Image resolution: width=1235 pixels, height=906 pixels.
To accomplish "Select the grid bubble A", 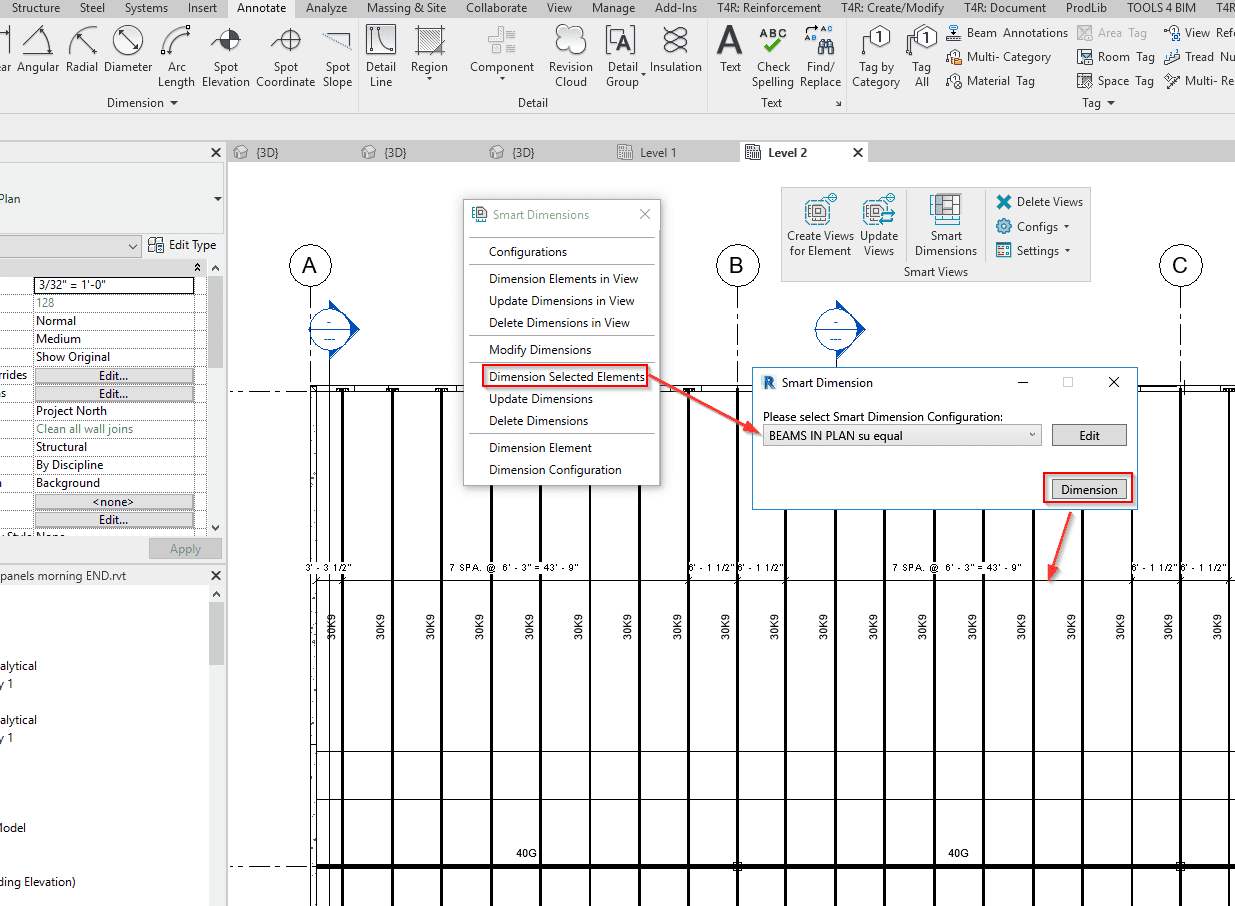I will click(310, 266).
